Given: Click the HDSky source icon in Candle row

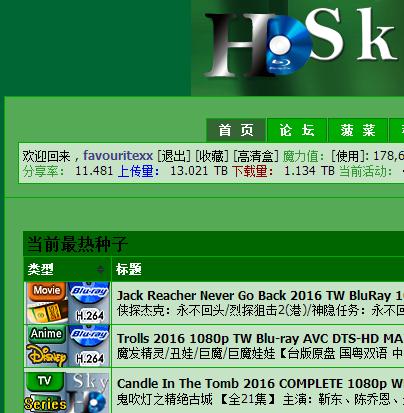Looking at the screenshot, I should tap(89, 392).
